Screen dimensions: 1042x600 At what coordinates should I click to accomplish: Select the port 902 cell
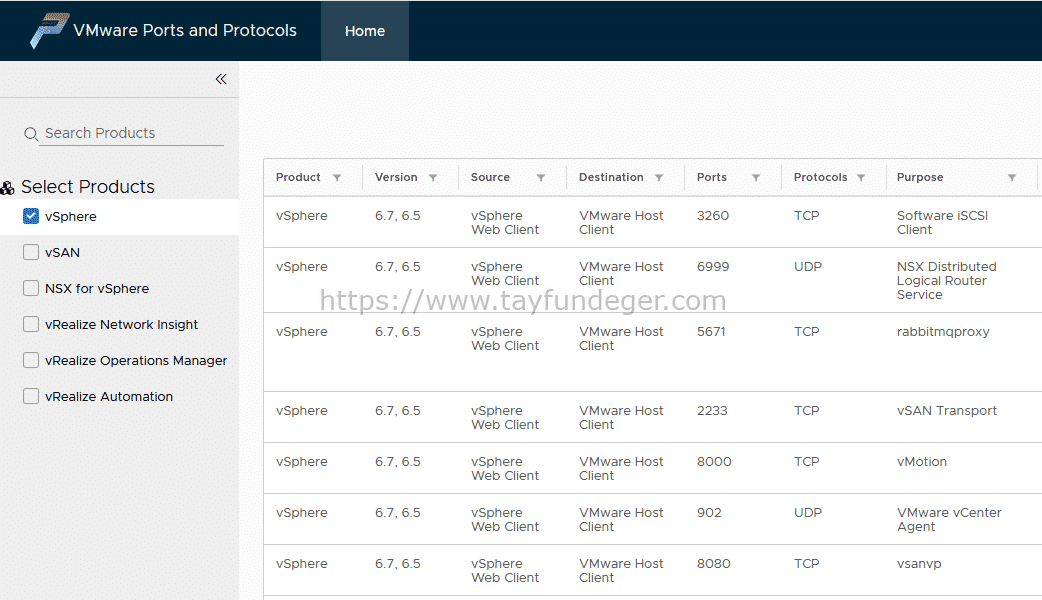click(x=709, y=512)
